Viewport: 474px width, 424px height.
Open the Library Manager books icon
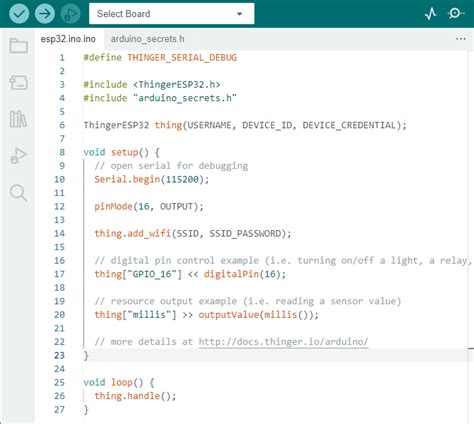(18, 119)
